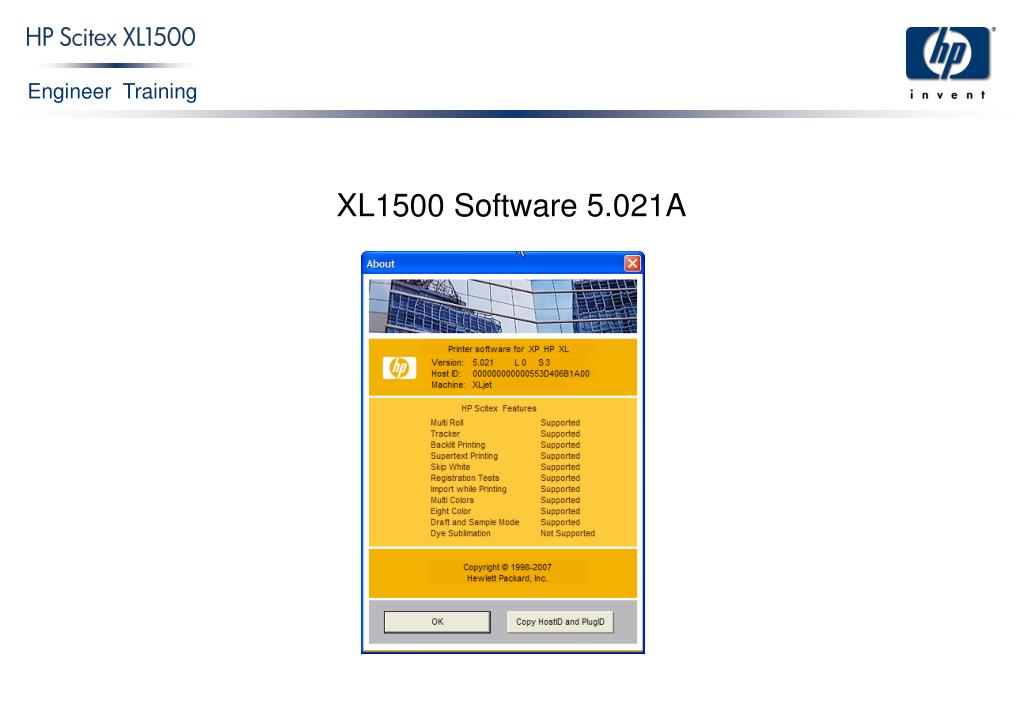The width and height of the screenshot is (1023, 708).
Task: Click the Engineer Training subtitle
Action: tap(112, 91)
